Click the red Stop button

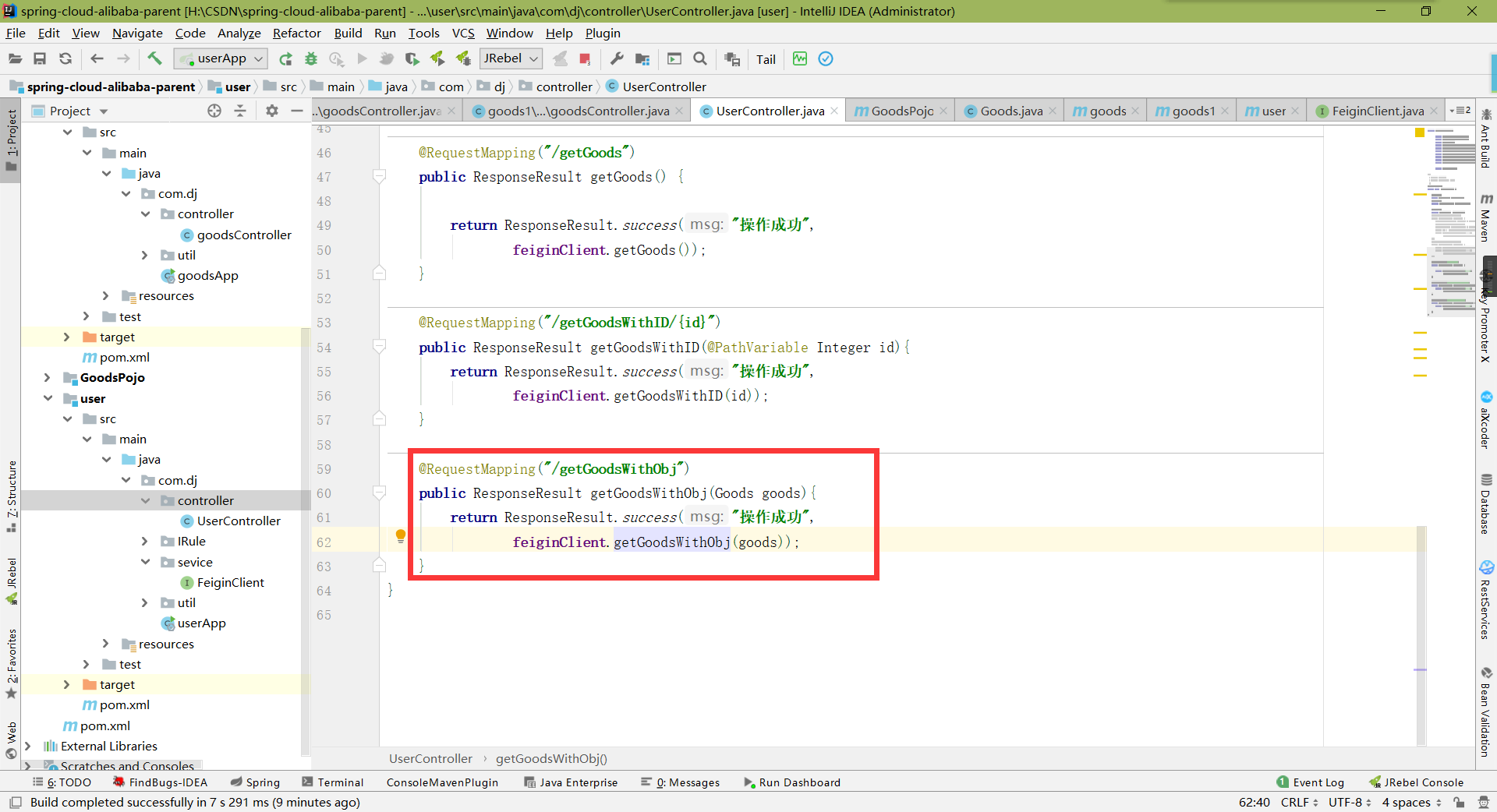585,58
